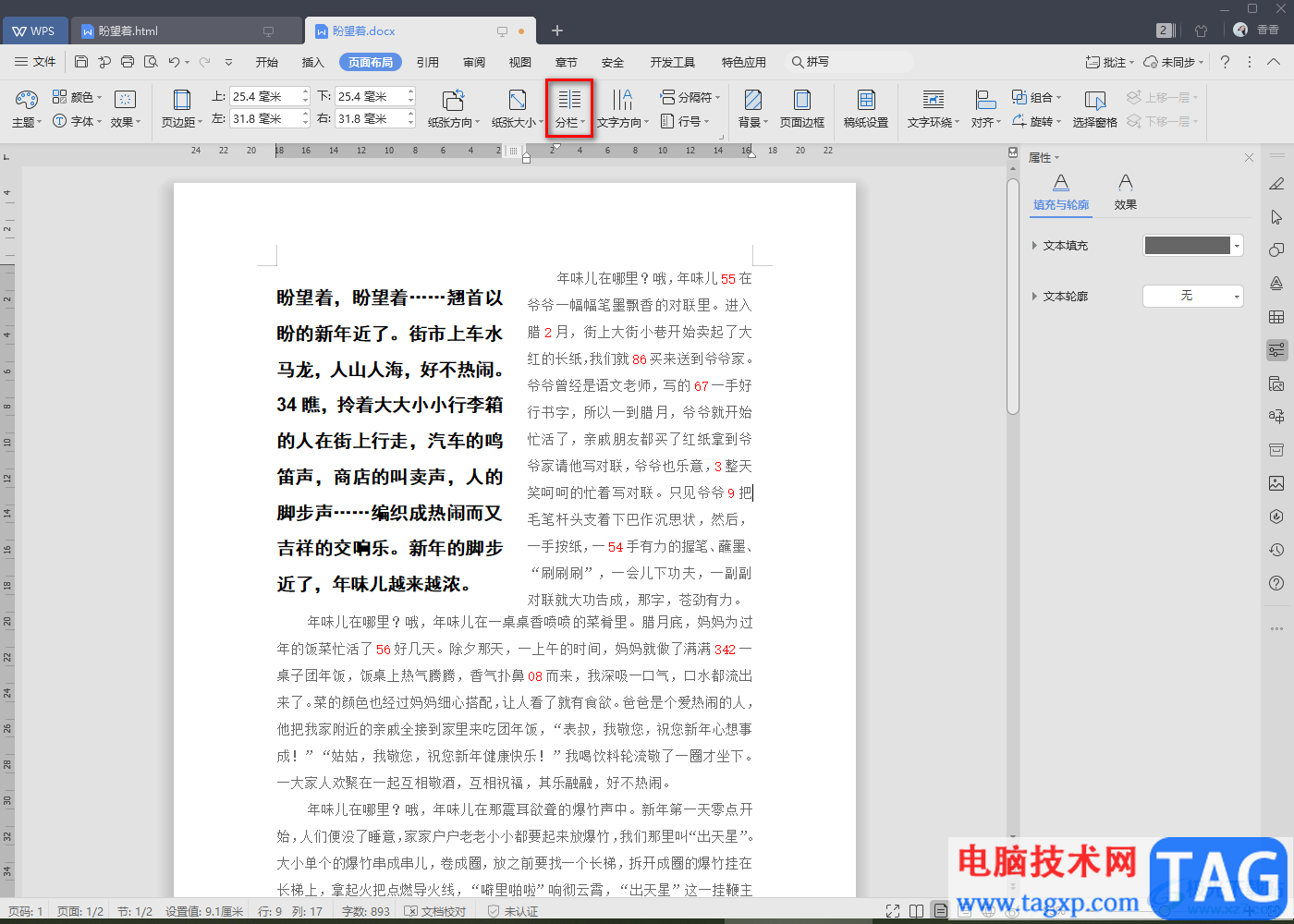This screenshot has height=924, width=1294.
Task: Open the 纸张方向 orientation button
Action: coord(454,108)
